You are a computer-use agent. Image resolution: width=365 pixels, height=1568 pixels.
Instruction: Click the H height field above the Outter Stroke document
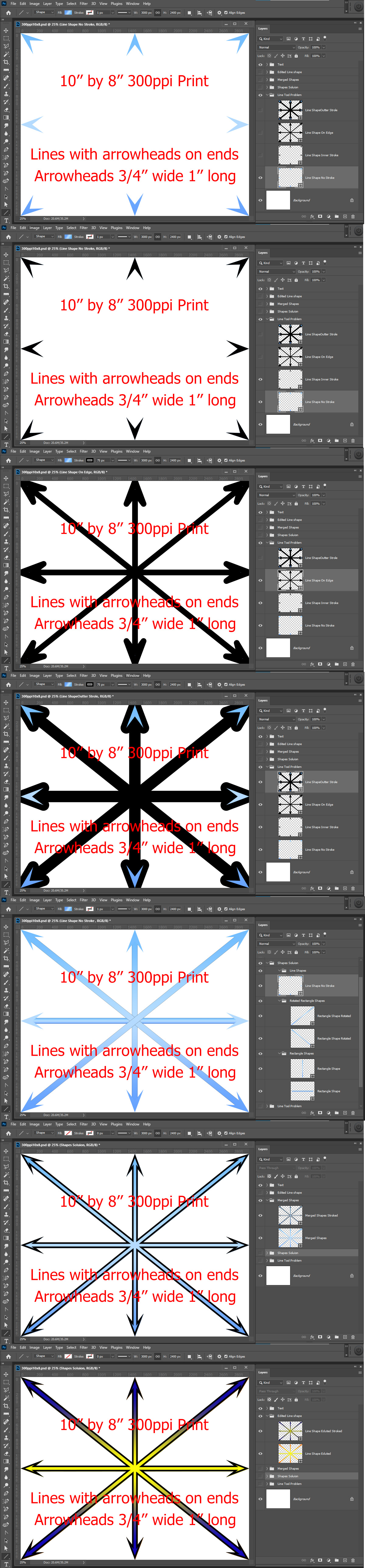[x=175, y=684]
